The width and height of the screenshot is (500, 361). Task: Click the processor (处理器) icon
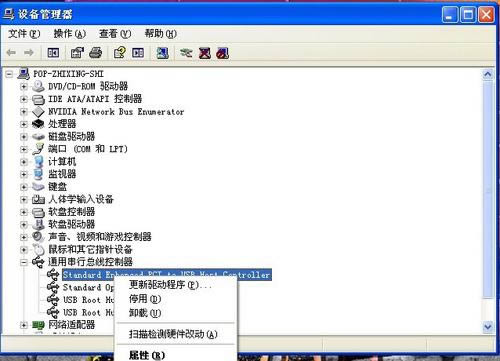[38, 124]
